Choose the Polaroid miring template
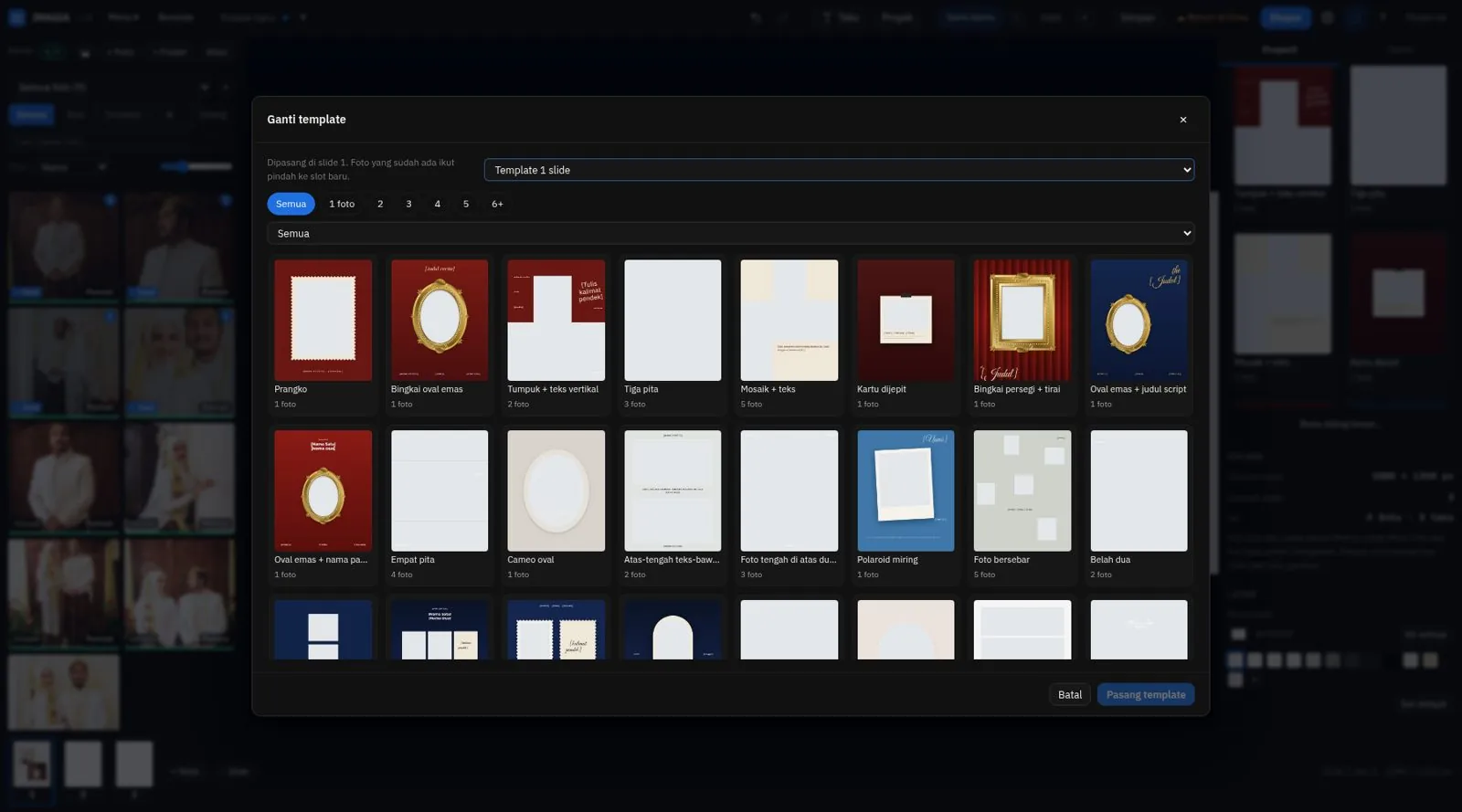This screenshot has height=812, width=1462. pos(906,505)
